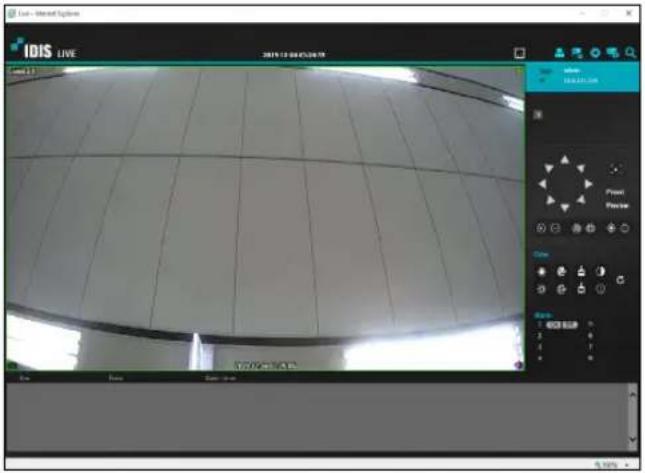Toggle alarm out number 7
Screen dimensions: 645x473
[x=590, y=347]
